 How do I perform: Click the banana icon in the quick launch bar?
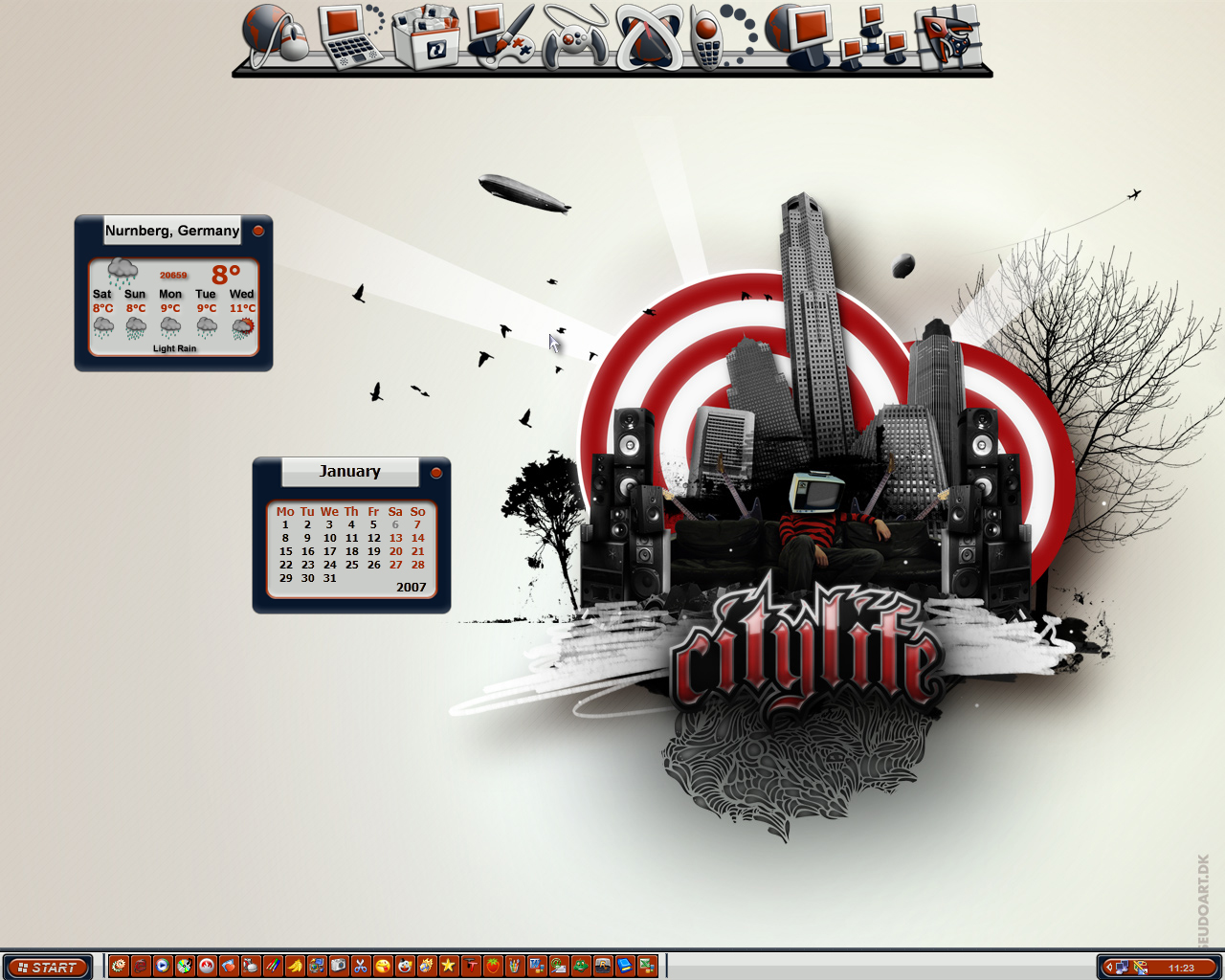[x=295, y=966]
